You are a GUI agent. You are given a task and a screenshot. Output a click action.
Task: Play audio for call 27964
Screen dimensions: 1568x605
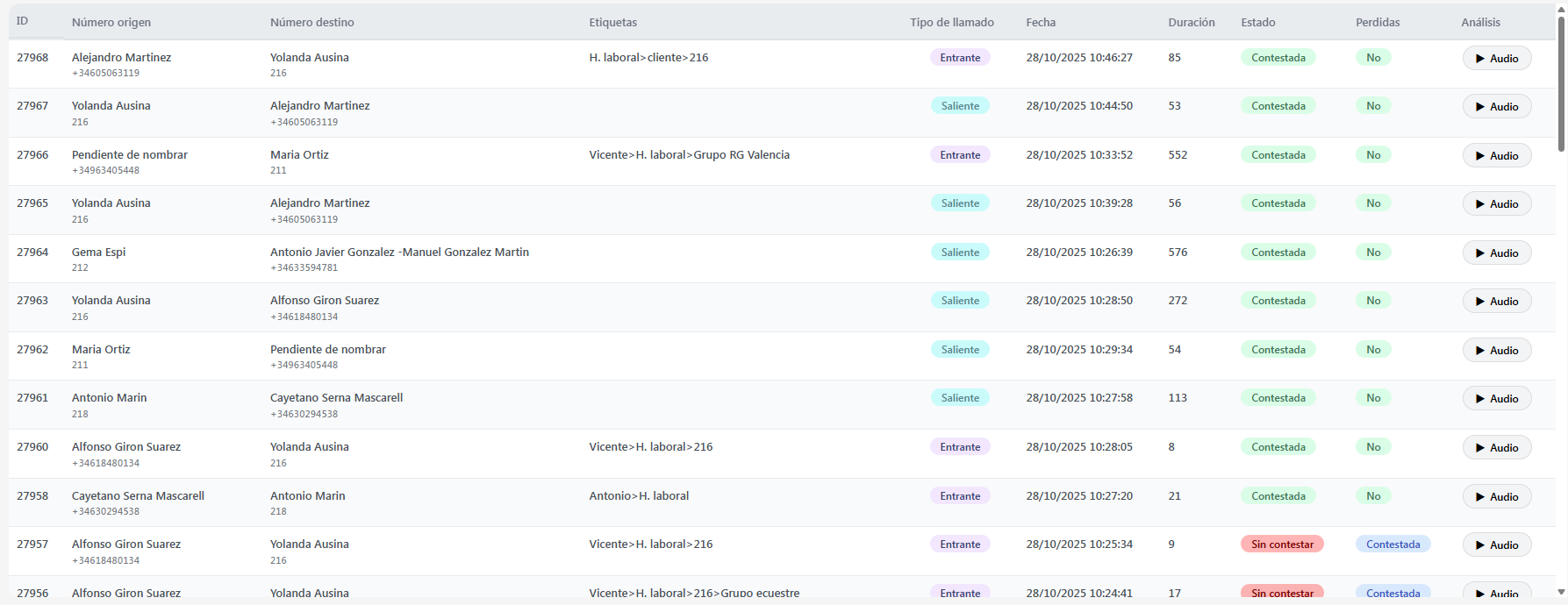click(1496, 253)
